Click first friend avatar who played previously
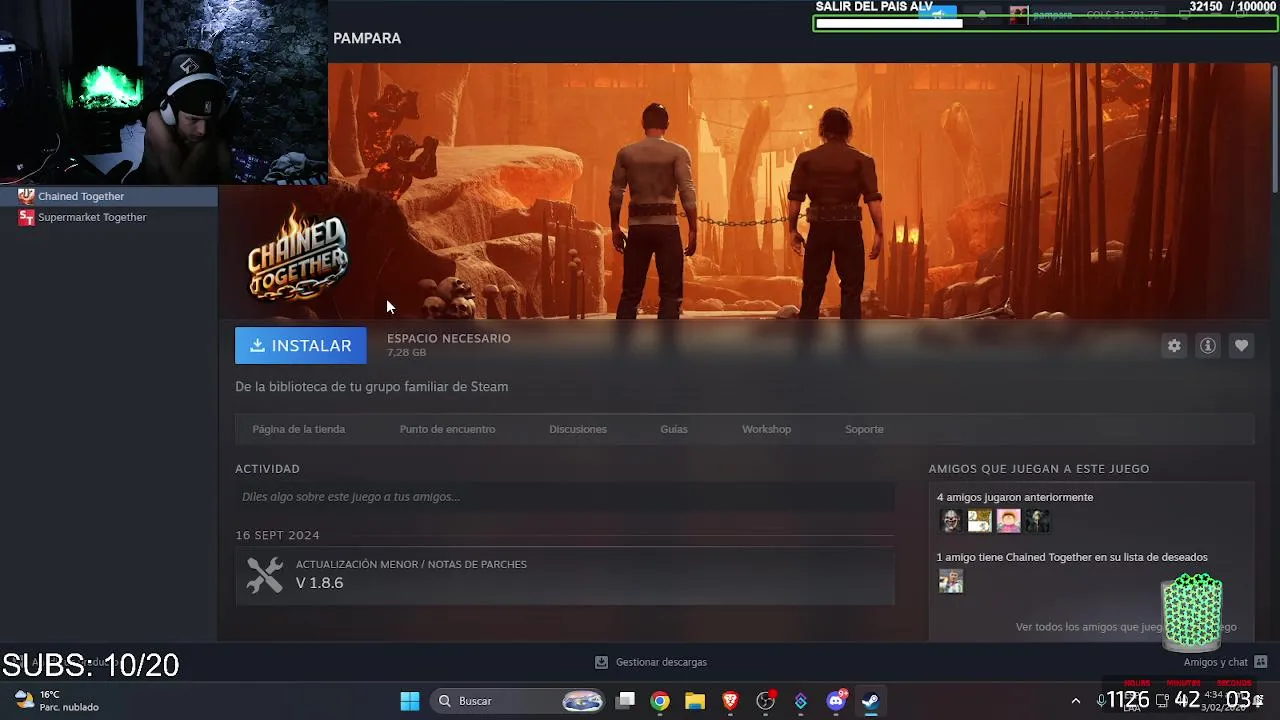The image size is (1280, 720). [950, 521]
